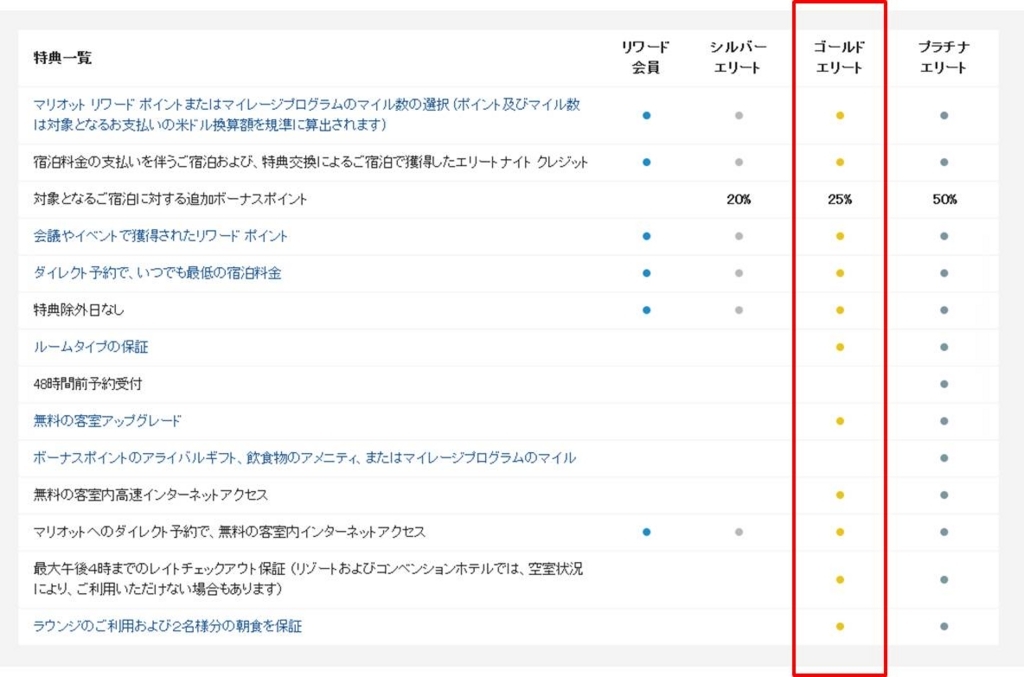Viewport: 1024px width, 677px height.
Task: Click the yellow ゴールドエリート dot in 無料の客室アップグレード row
Action: click(x=840, y=421)
